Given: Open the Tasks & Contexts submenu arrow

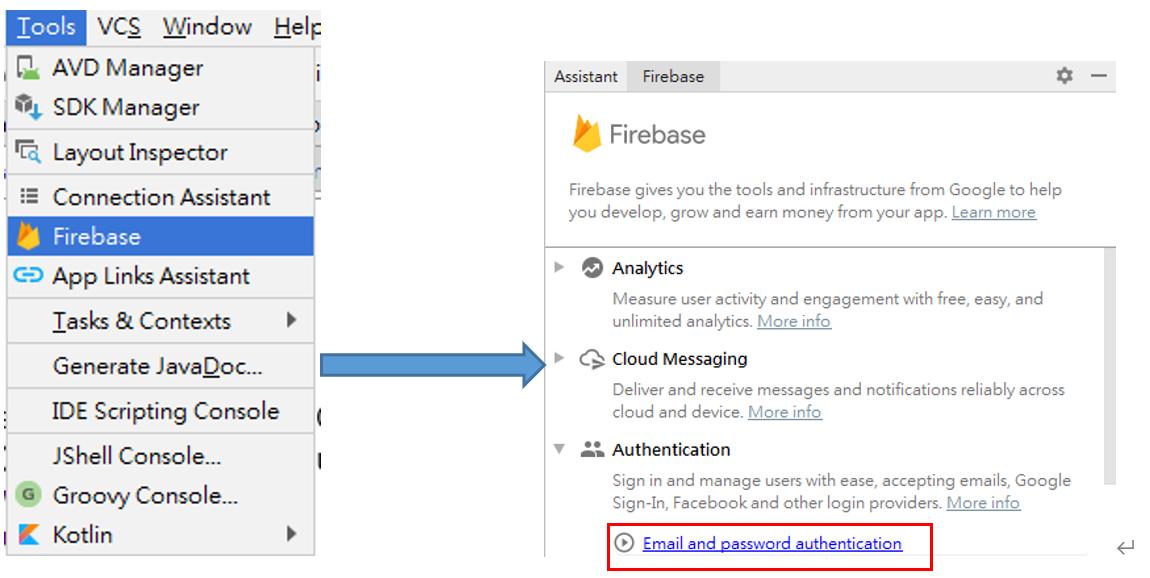Looking at the screenshot, I should point(291,320).
